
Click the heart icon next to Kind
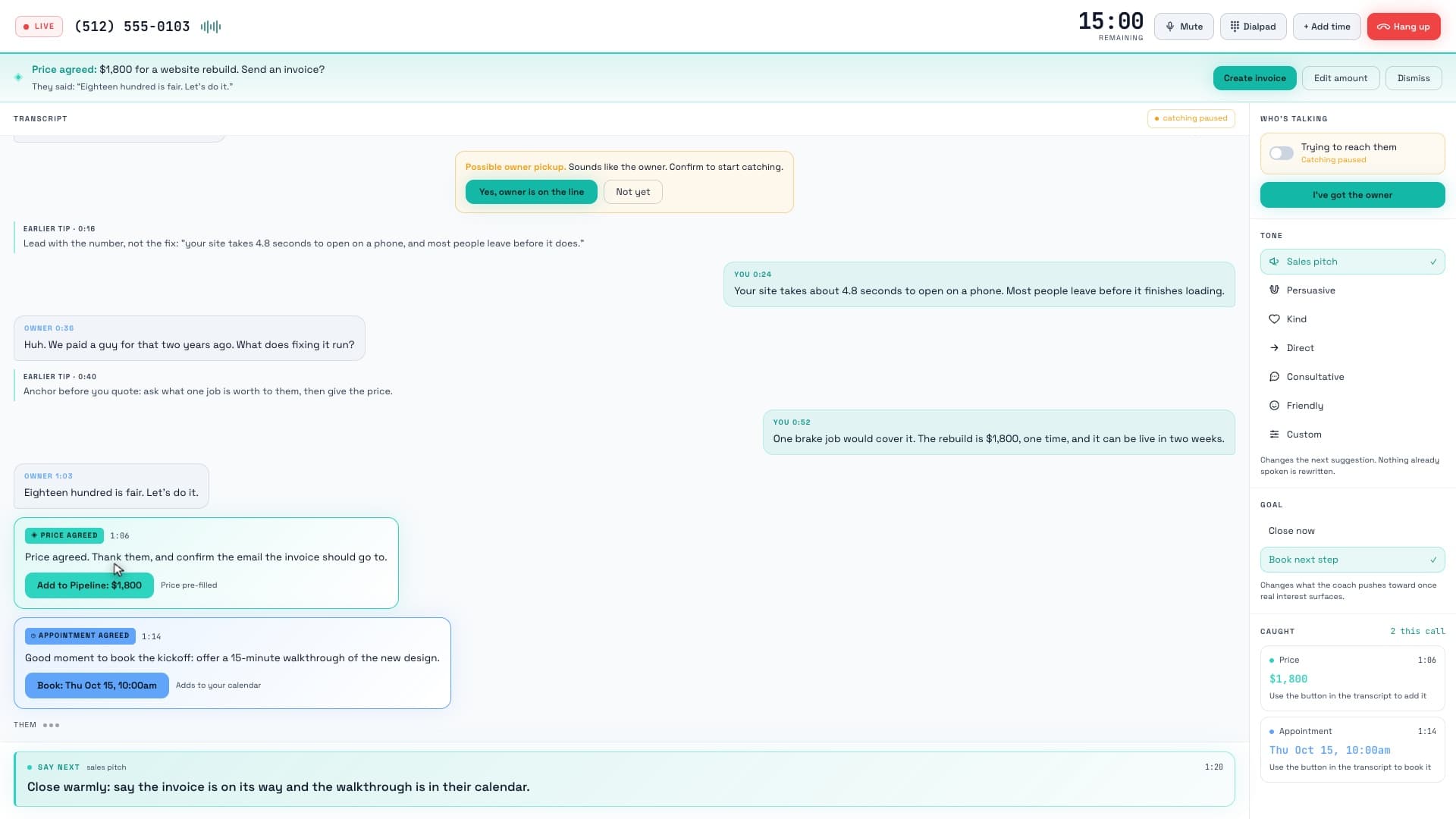coord(1274,319)
